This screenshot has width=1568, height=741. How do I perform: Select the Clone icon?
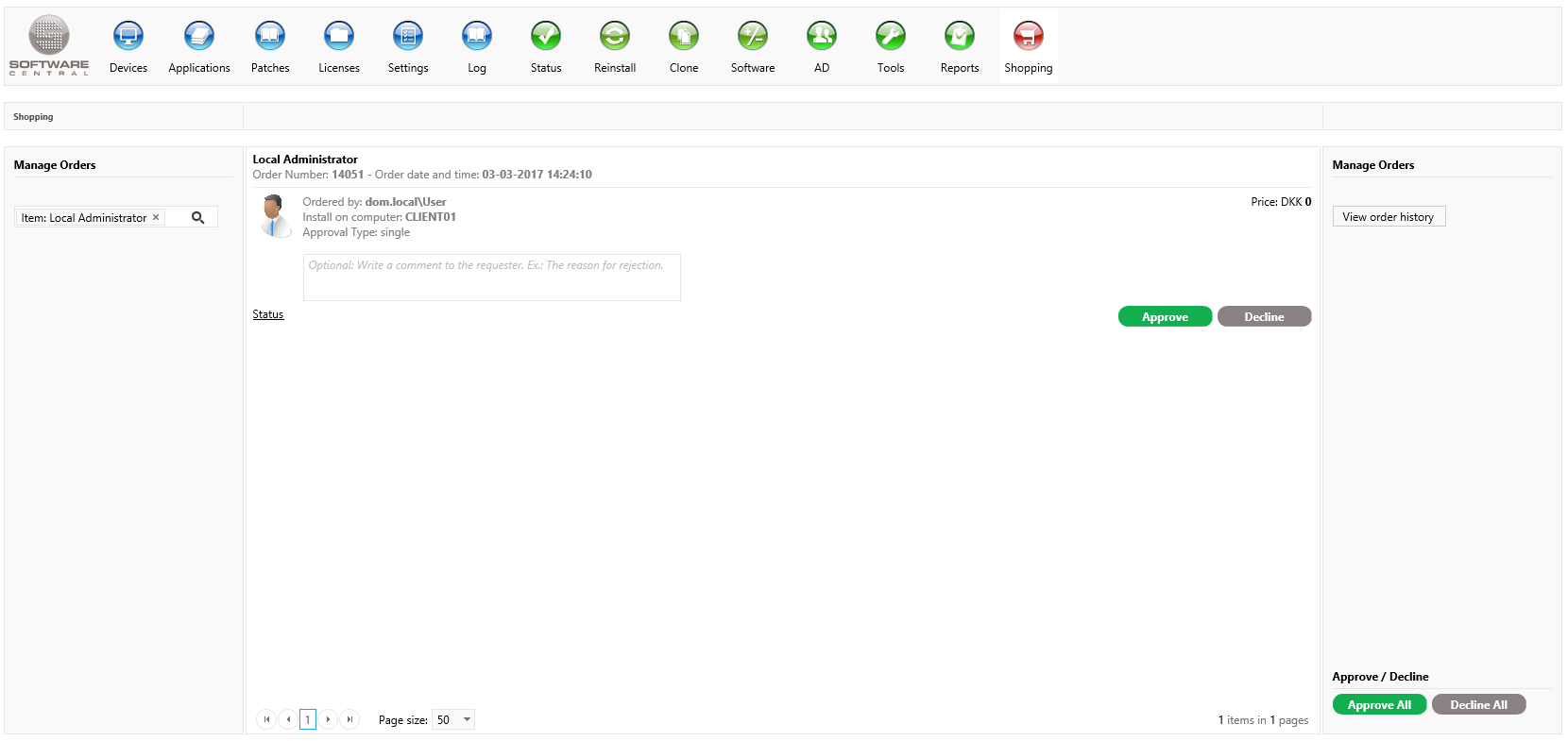[x=684, y=37]
